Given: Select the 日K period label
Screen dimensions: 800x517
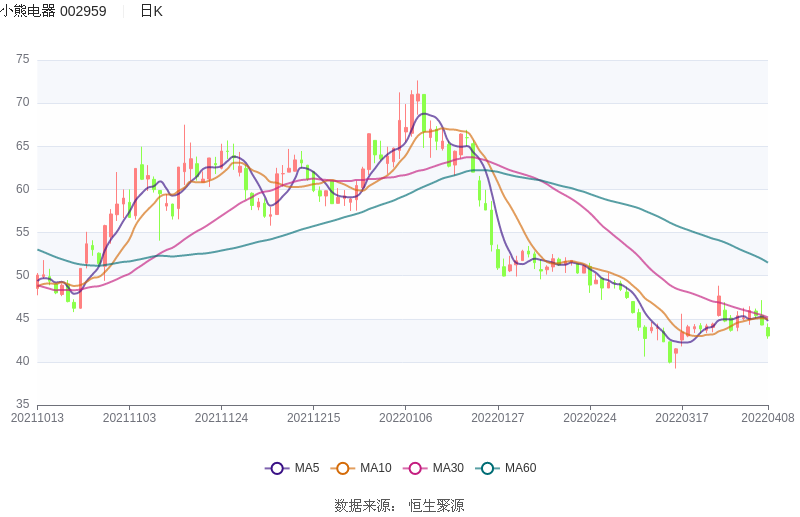Looking at the screenshot, I should click(151, 11).
